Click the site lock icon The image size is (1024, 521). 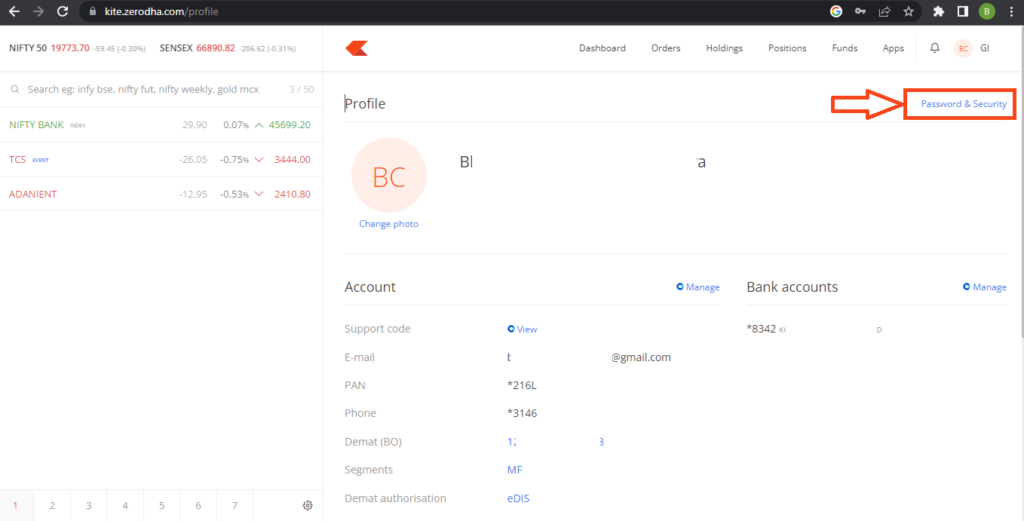92,12
